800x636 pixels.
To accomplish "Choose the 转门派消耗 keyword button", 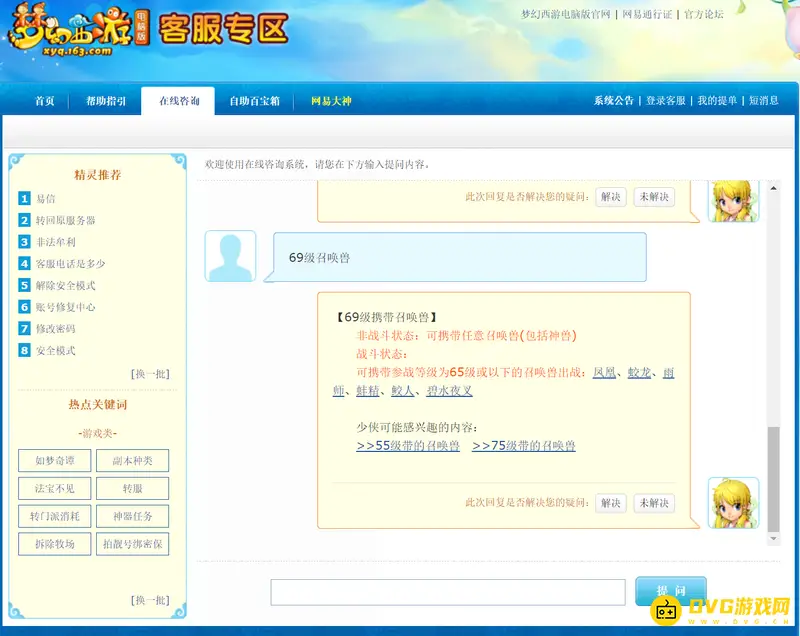I will click(55, 516).
